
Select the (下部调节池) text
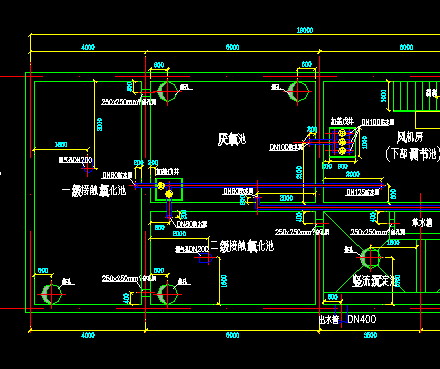413,154
